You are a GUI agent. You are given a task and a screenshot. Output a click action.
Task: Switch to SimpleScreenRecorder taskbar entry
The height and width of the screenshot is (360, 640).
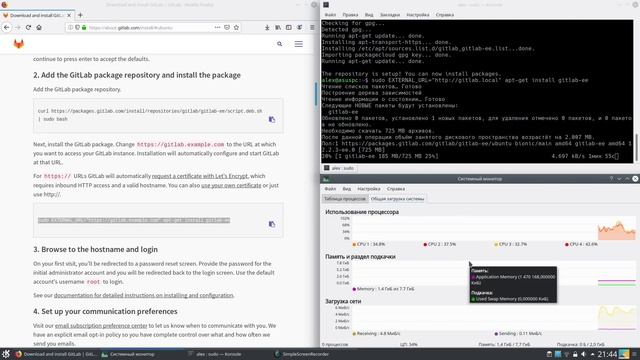coord(302,354)
